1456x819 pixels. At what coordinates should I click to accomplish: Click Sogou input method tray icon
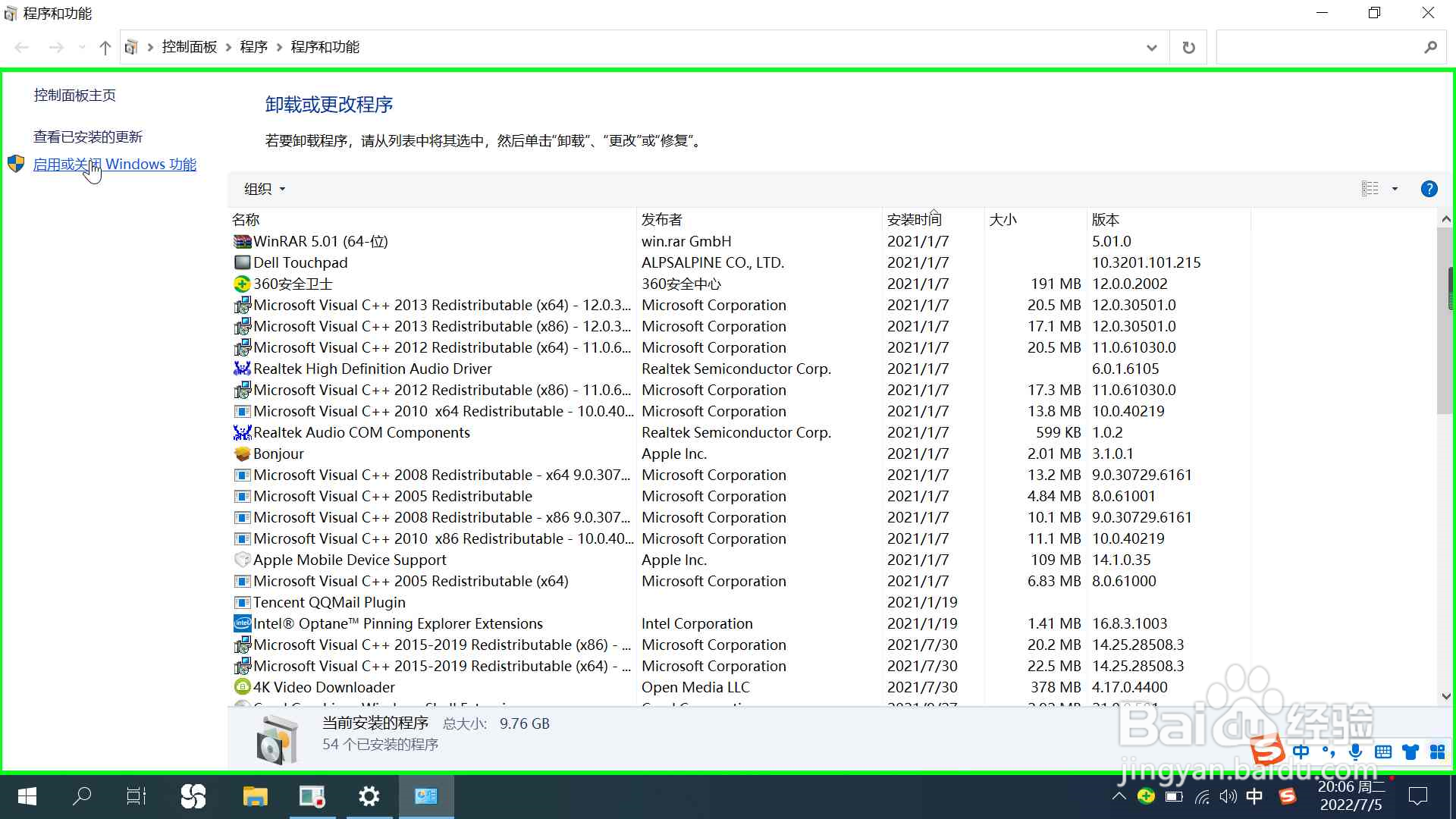[1288, 796]
